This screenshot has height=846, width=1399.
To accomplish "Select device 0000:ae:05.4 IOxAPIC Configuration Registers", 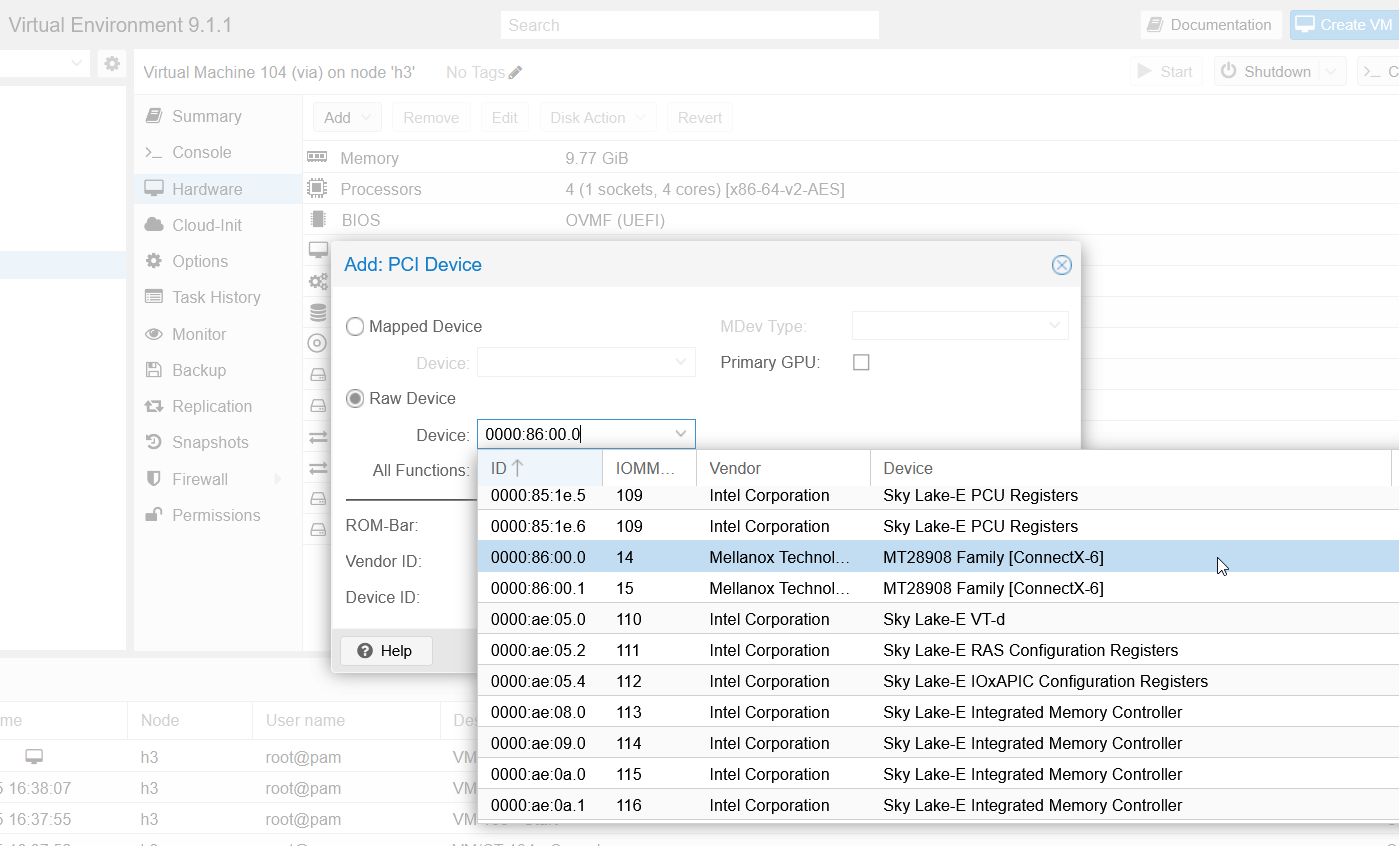I will pos(938,681).
